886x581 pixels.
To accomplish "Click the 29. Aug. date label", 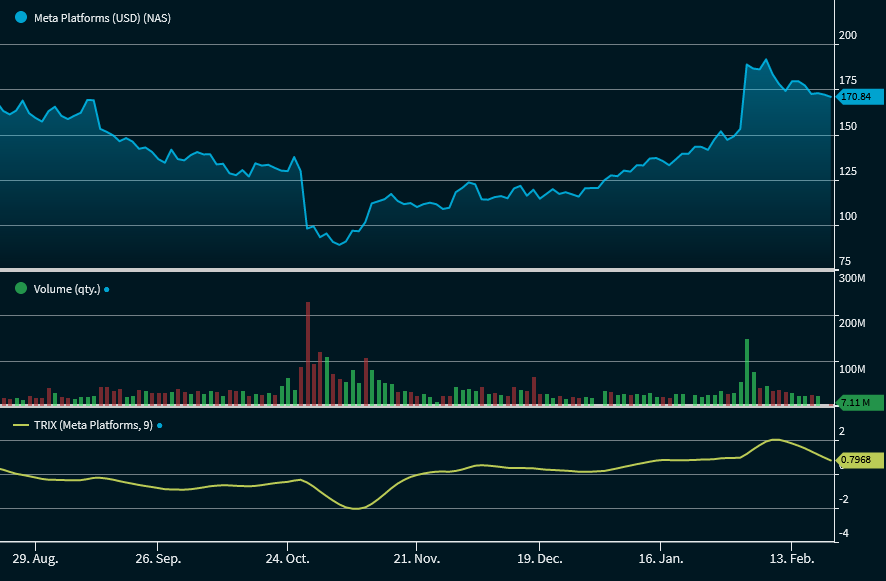I will [33, 557].
